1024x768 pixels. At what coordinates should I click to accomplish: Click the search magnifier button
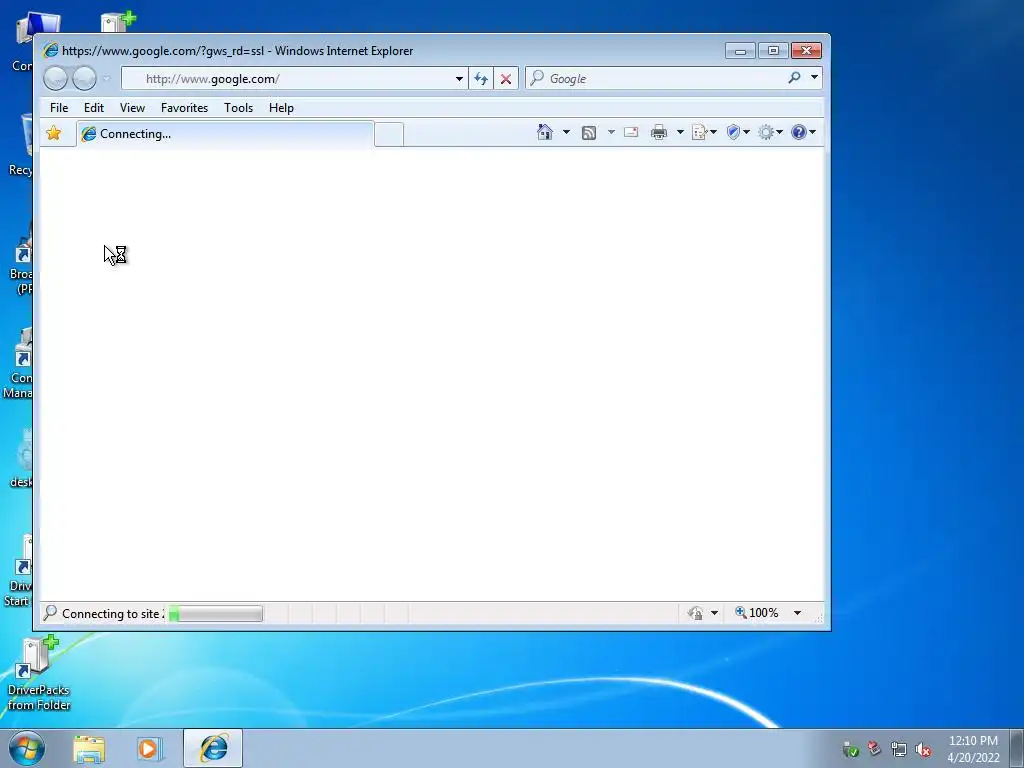794,78
